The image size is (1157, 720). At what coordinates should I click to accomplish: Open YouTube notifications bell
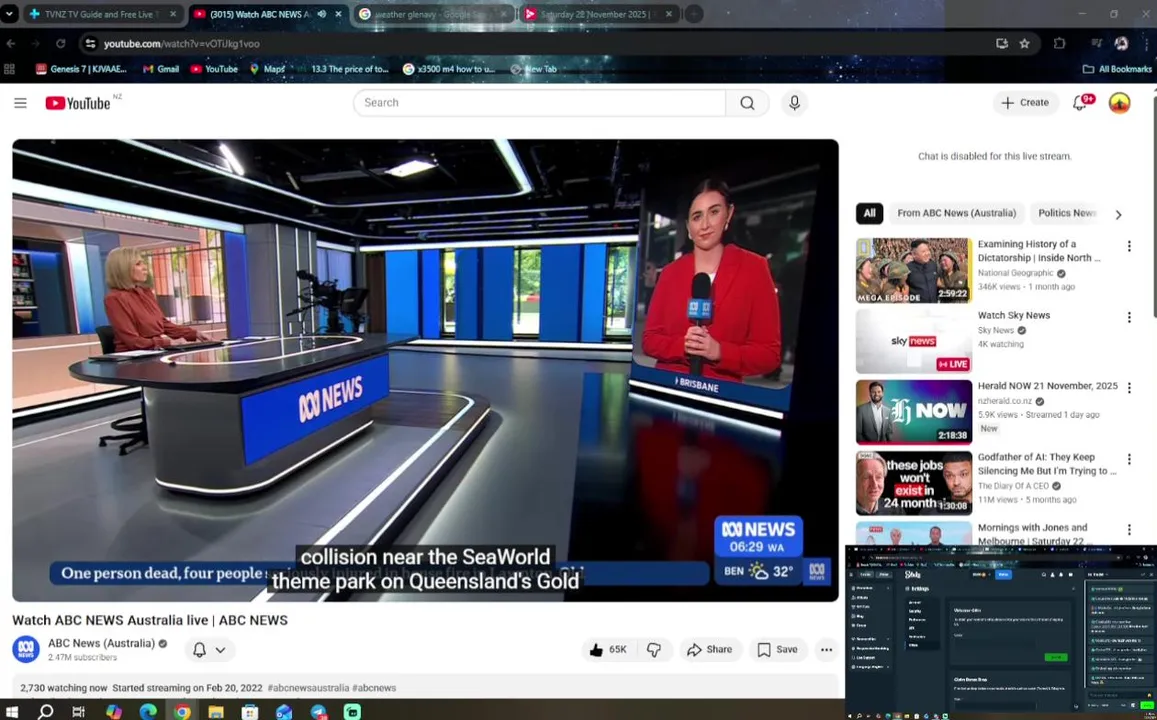tap(1081, 103)
